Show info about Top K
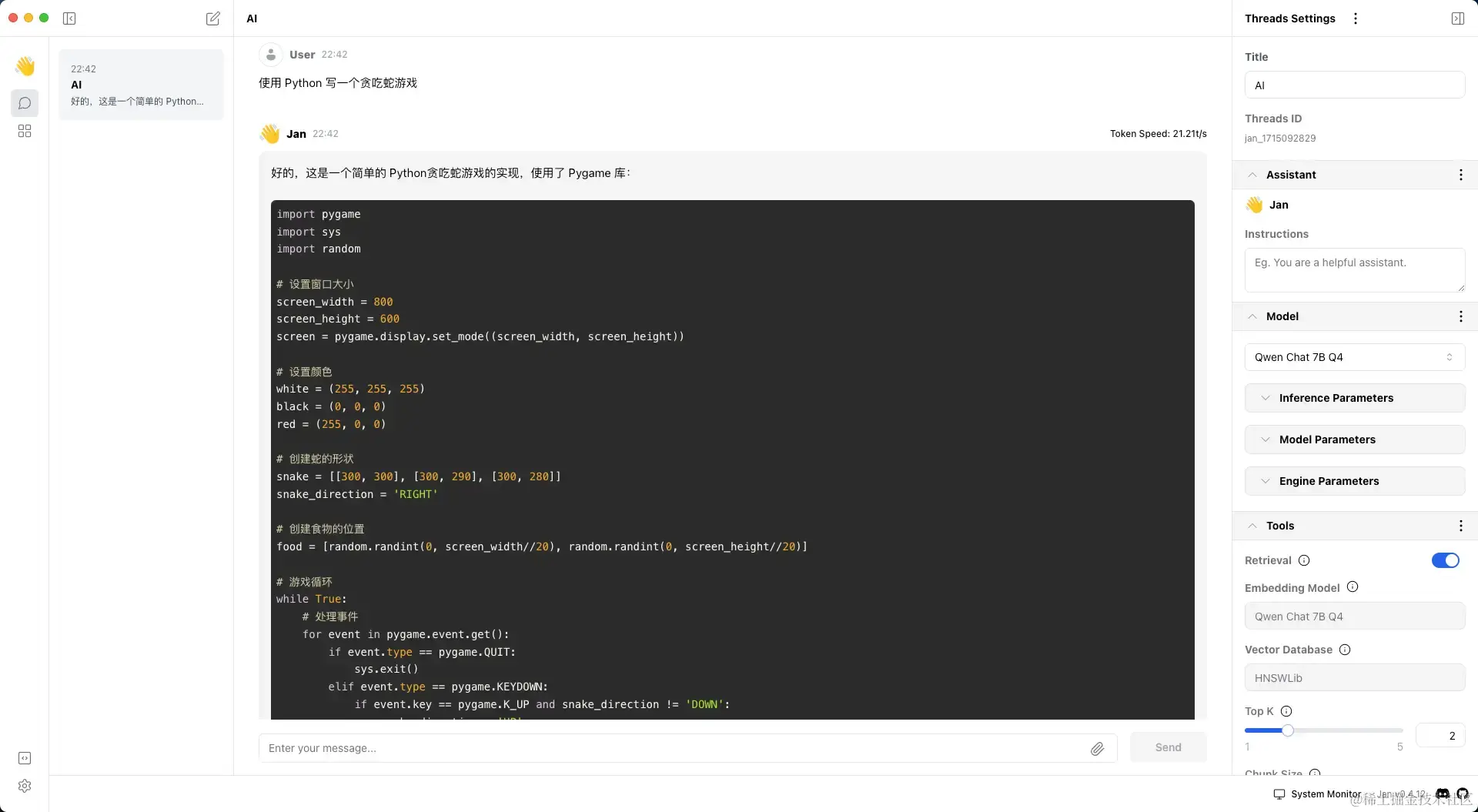Viewport: 1478px width, 812px height. pos(1286,711)
